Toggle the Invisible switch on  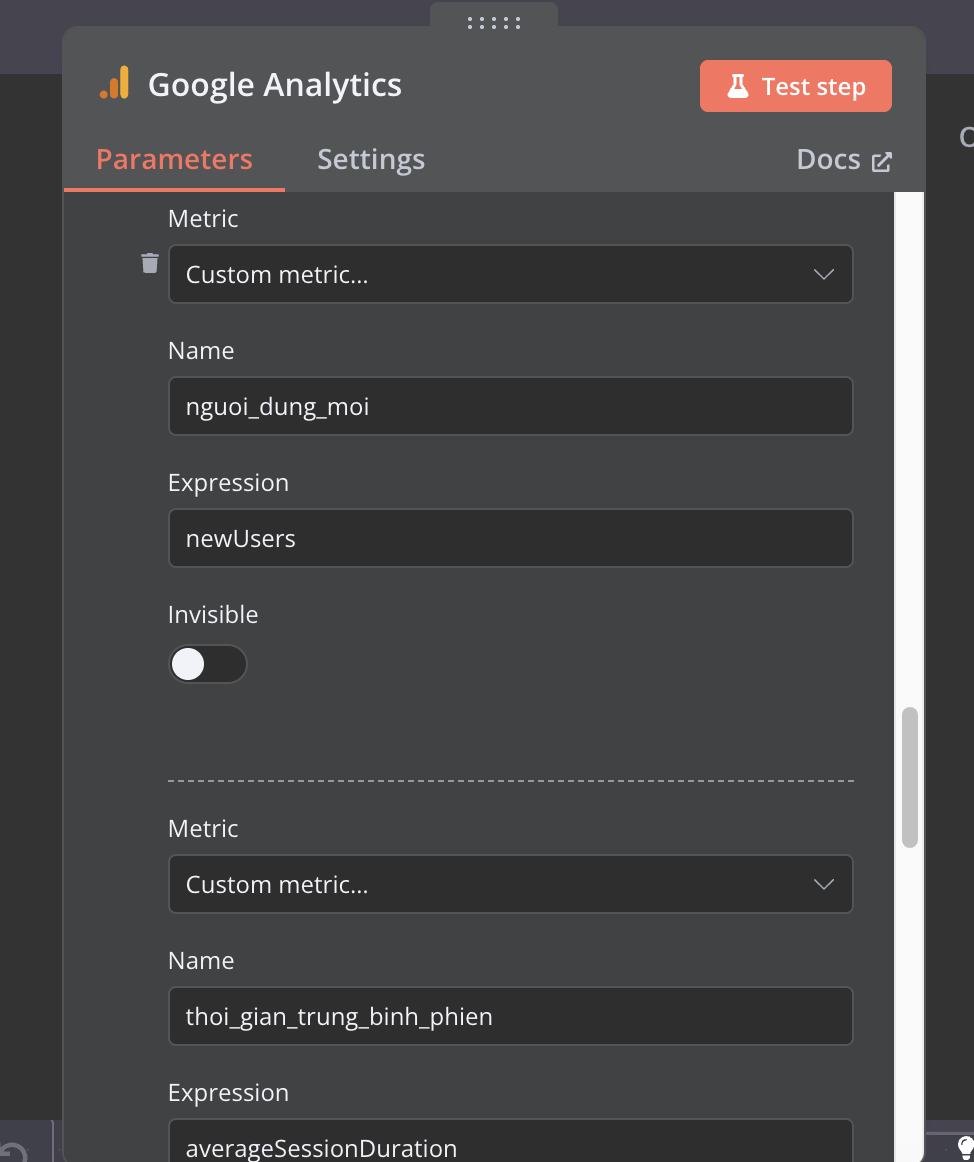(208, 664)
